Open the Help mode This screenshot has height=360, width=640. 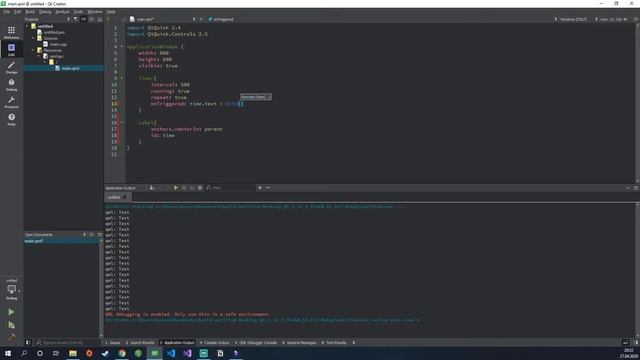pos(11,119)
